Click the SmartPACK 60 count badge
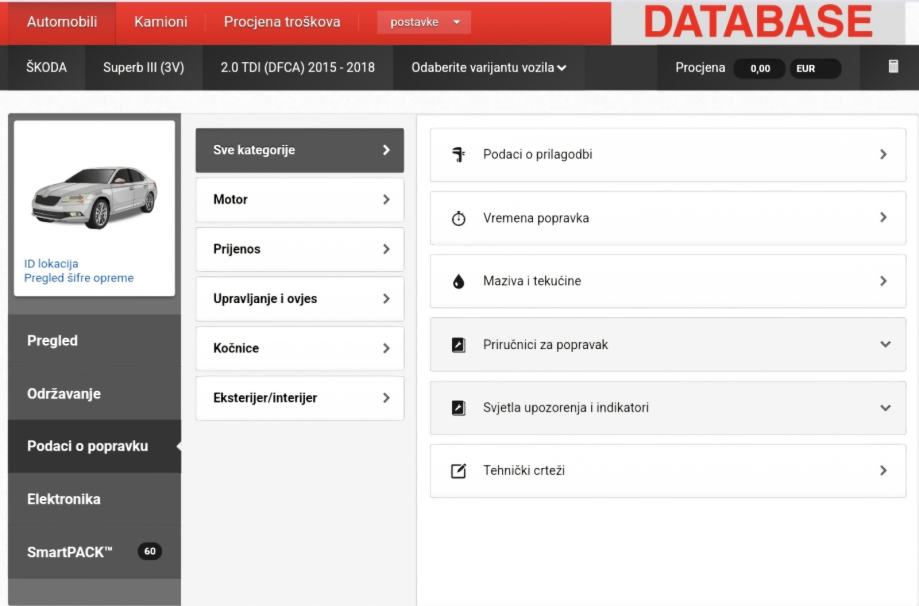 149,551
